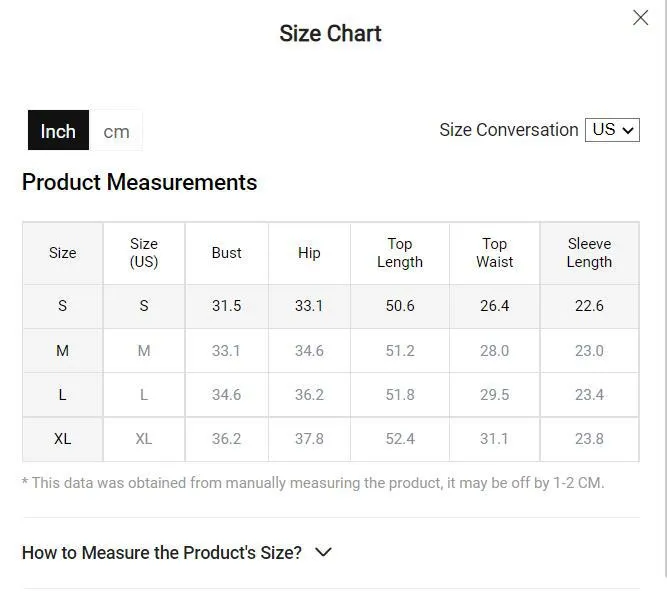The height and width of the screenshot is (599, 667).
Task: Expand How to Measure the Product's Size
Action: click(x=177, y=553)
